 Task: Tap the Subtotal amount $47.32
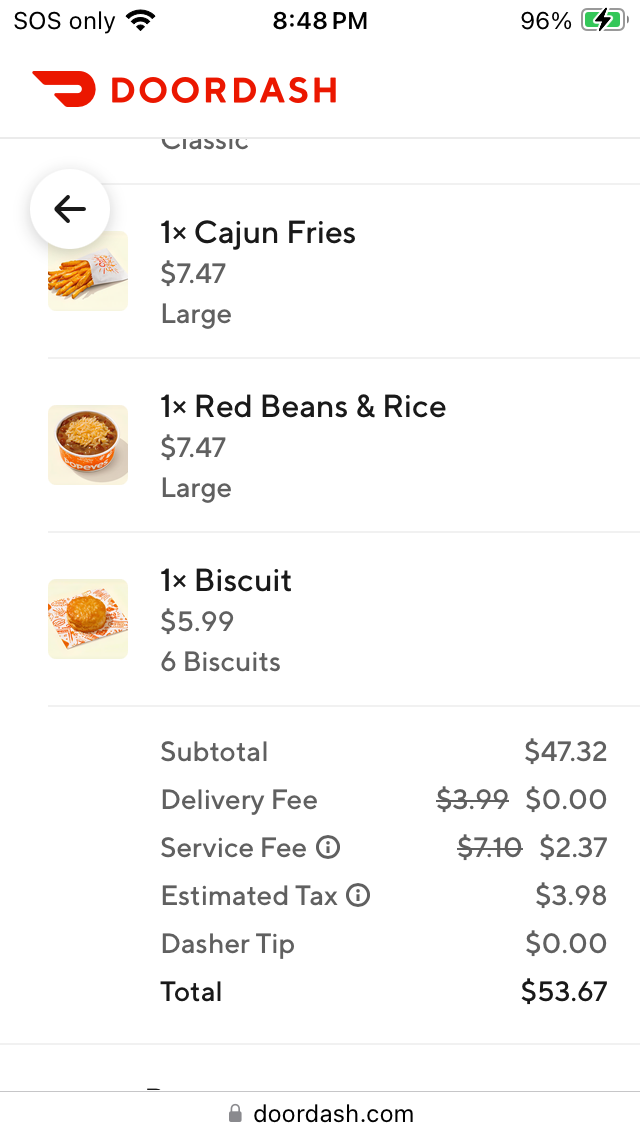(565, 752)
